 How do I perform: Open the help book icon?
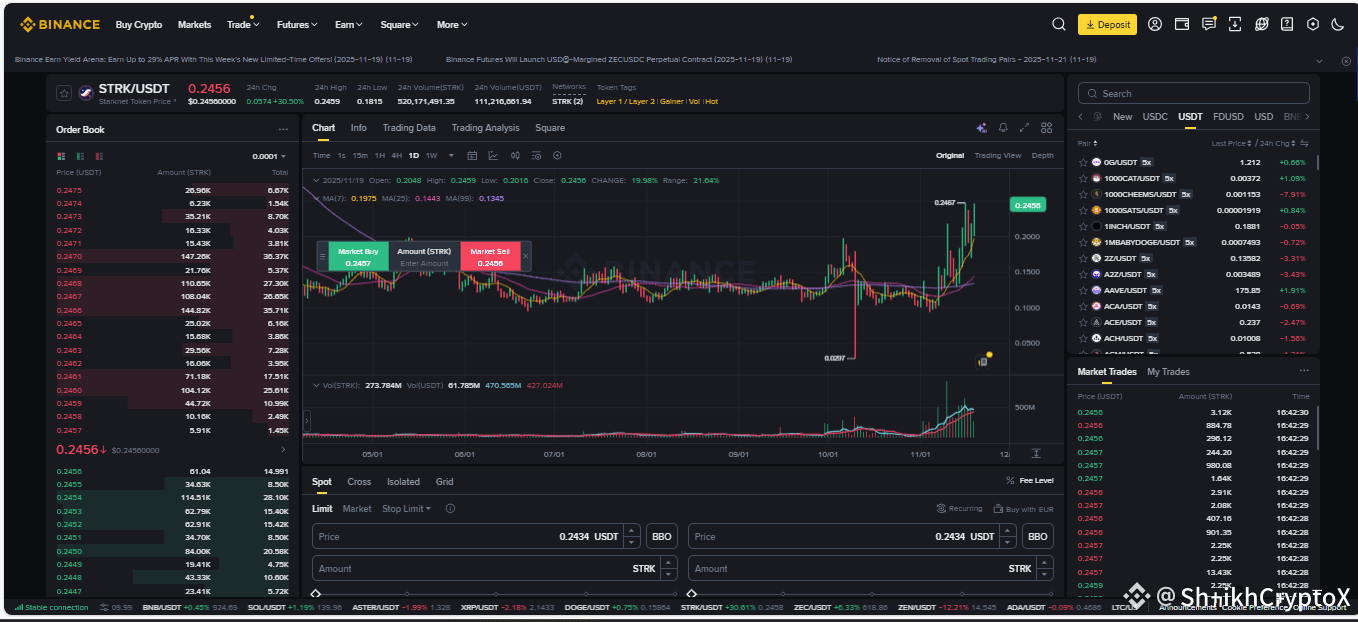coord(1287,24)
